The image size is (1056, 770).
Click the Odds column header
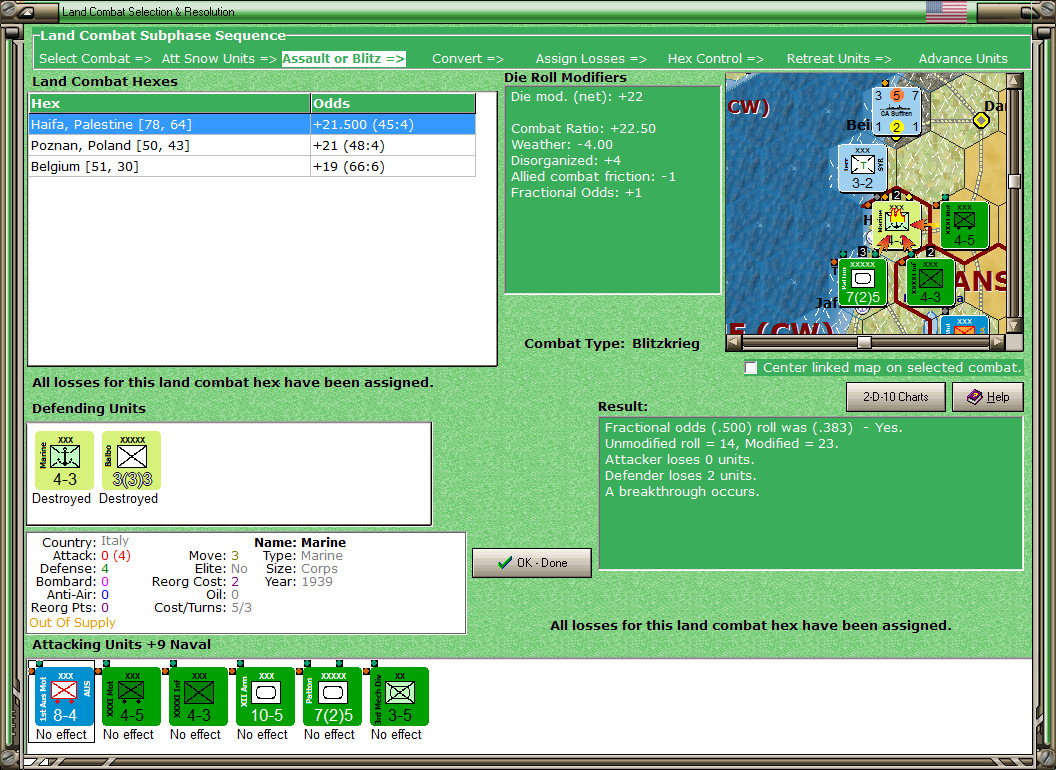[x=393, y=104]
